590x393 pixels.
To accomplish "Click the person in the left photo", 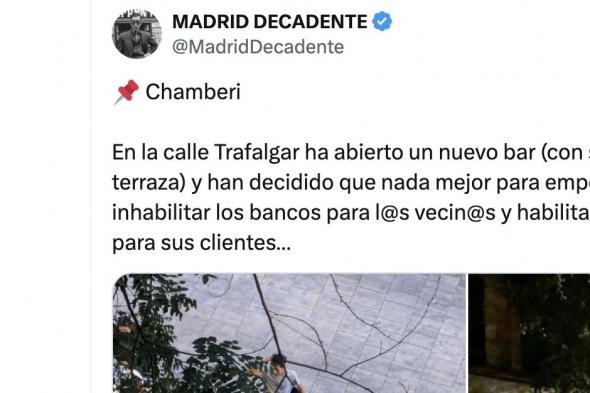I will point(282,374).
